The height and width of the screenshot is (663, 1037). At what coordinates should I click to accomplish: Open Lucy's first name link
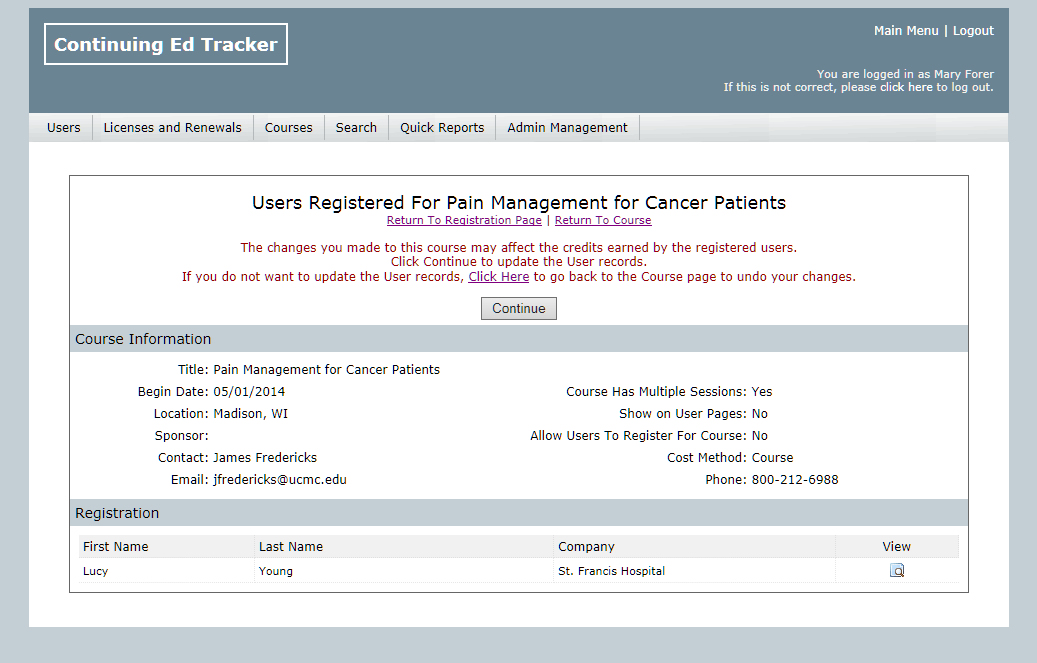[96, 571]
